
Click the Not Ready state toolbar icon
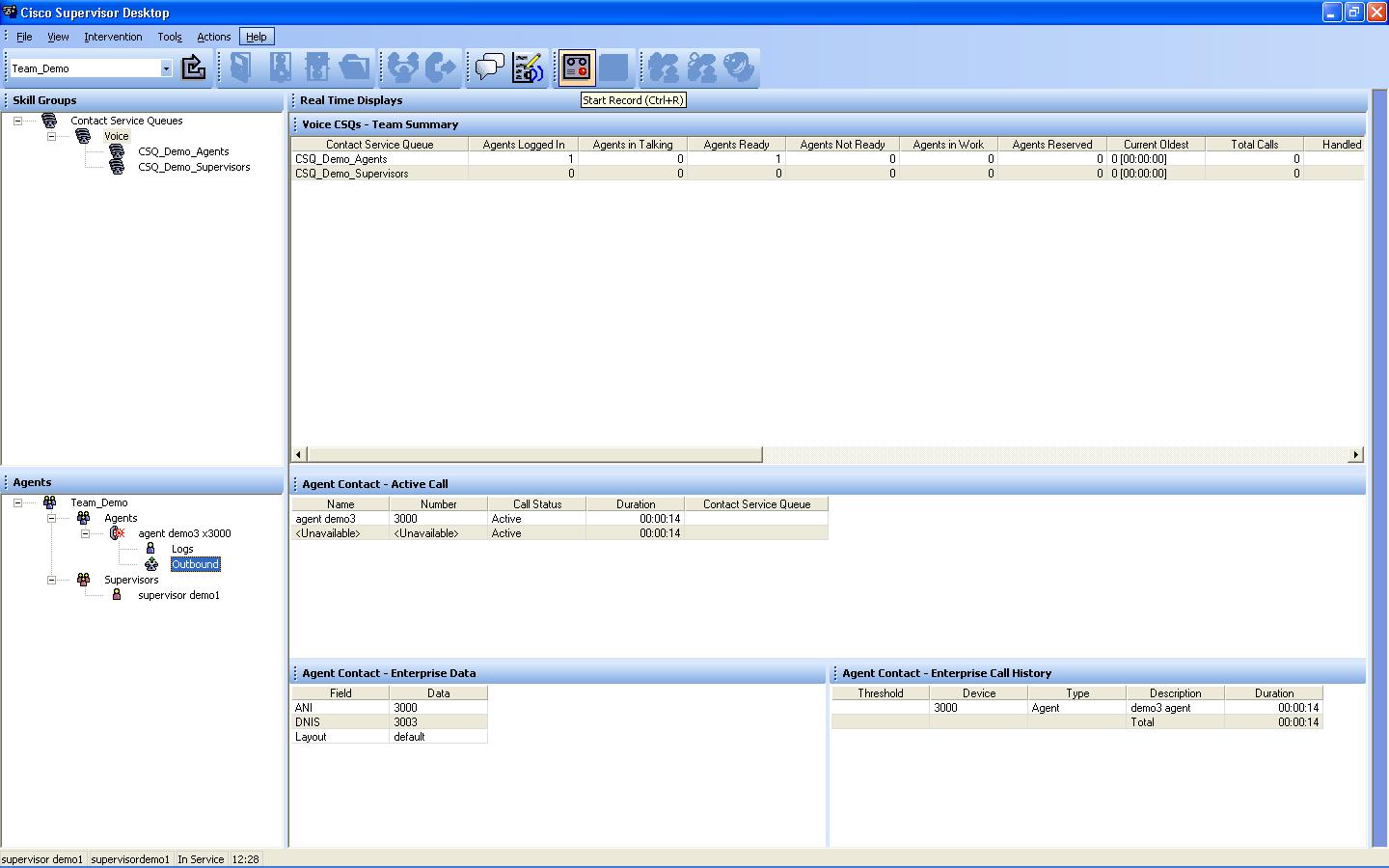317,68
